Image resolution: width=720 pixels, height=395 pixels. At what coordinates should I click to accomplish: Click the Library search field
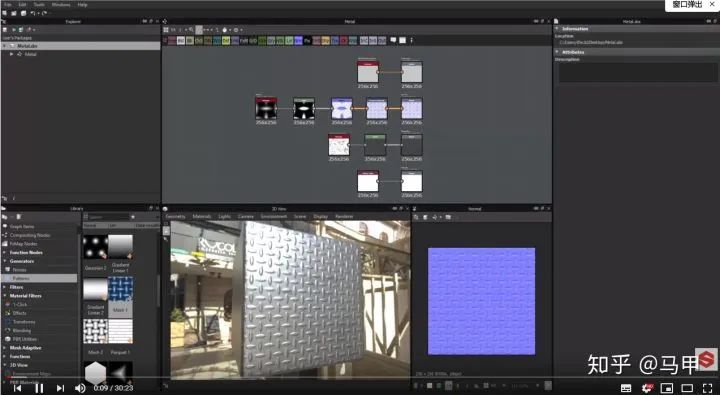pyautogui.click(x=108, y=217)
